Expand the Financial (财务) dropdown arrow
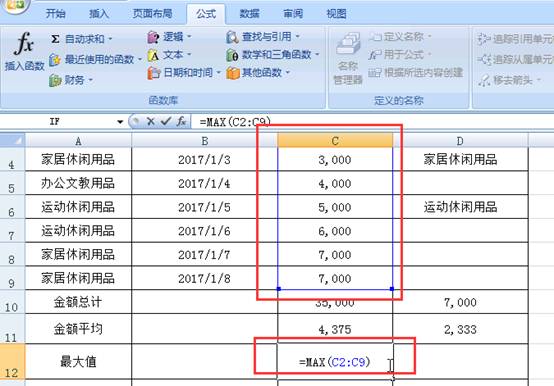The width and height of the screenshot is (554, 386). click(91, 81)
